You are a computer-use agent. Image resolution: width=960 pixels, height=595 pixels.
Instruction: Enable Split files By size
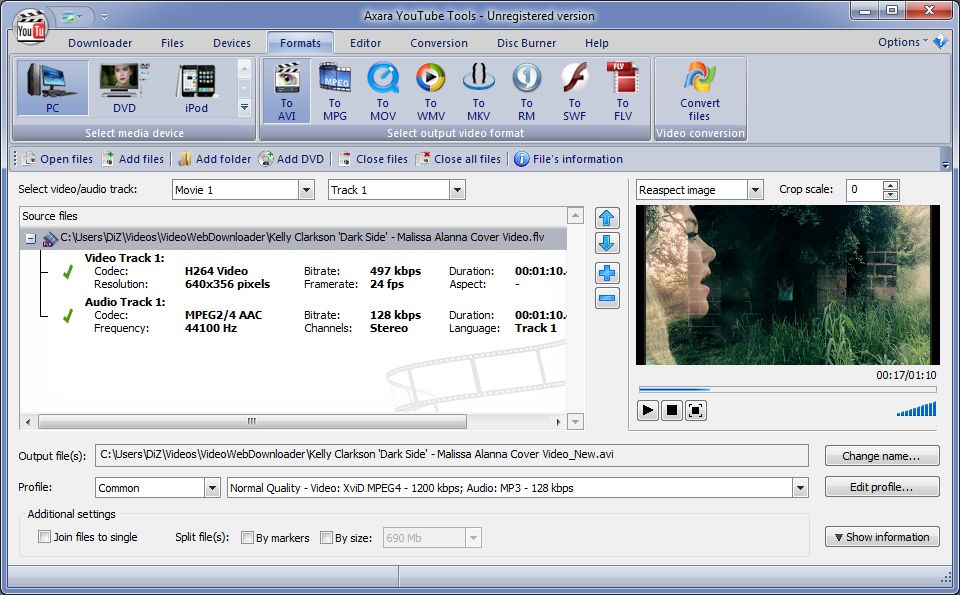[326, 537]
